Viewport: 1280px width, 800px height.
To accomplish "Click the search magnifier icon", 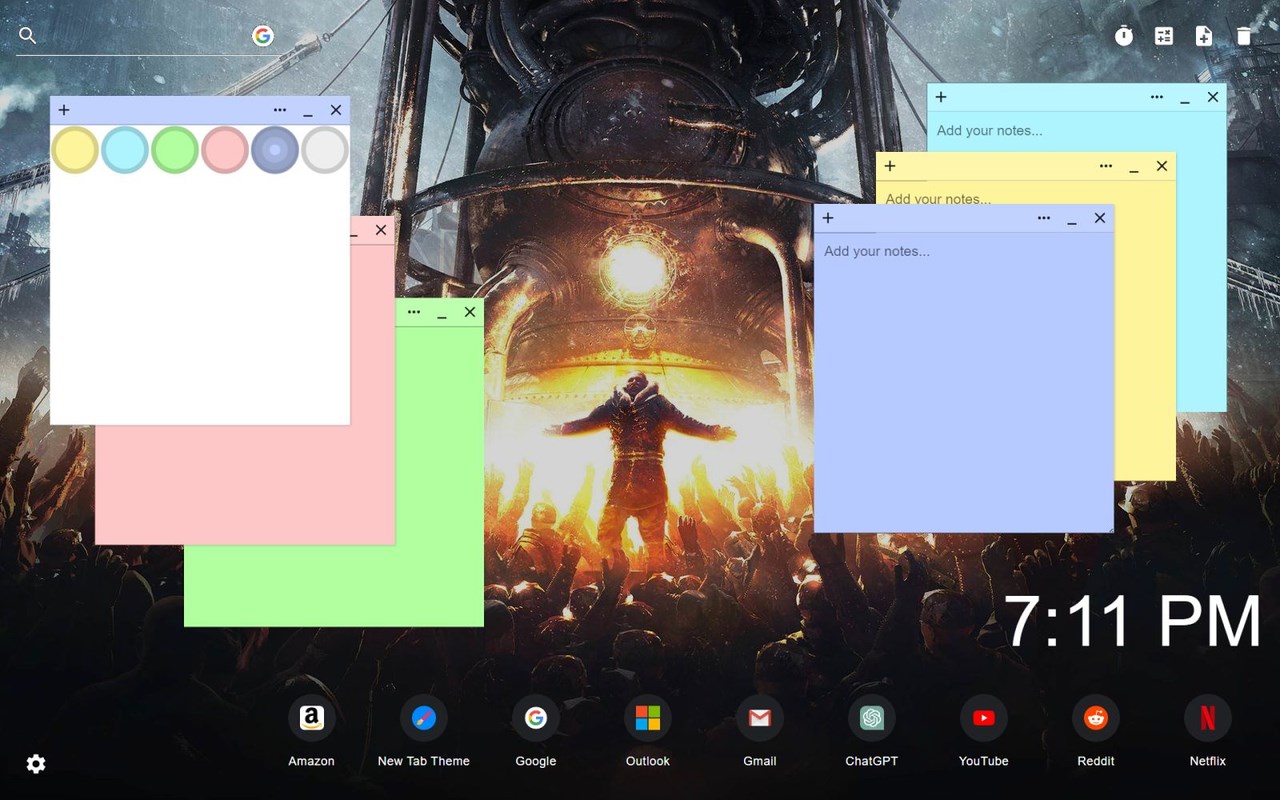I will [x=28, y=36].
